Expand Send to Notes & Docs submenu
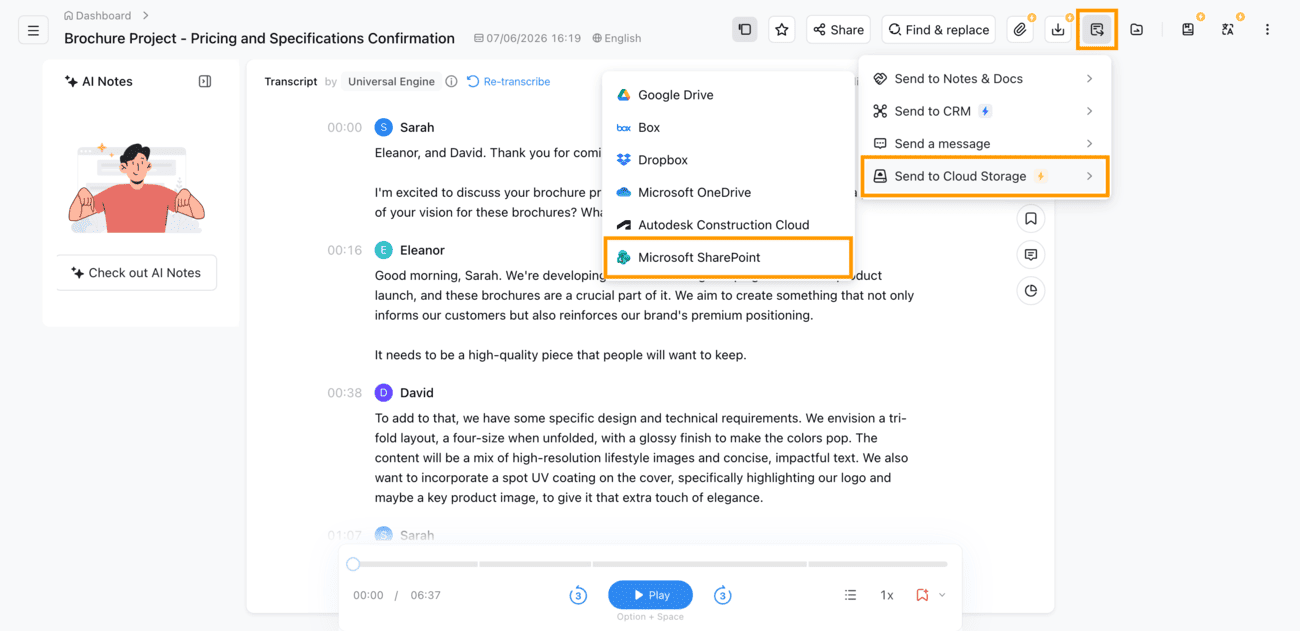1300x631 pixels. 984,79
